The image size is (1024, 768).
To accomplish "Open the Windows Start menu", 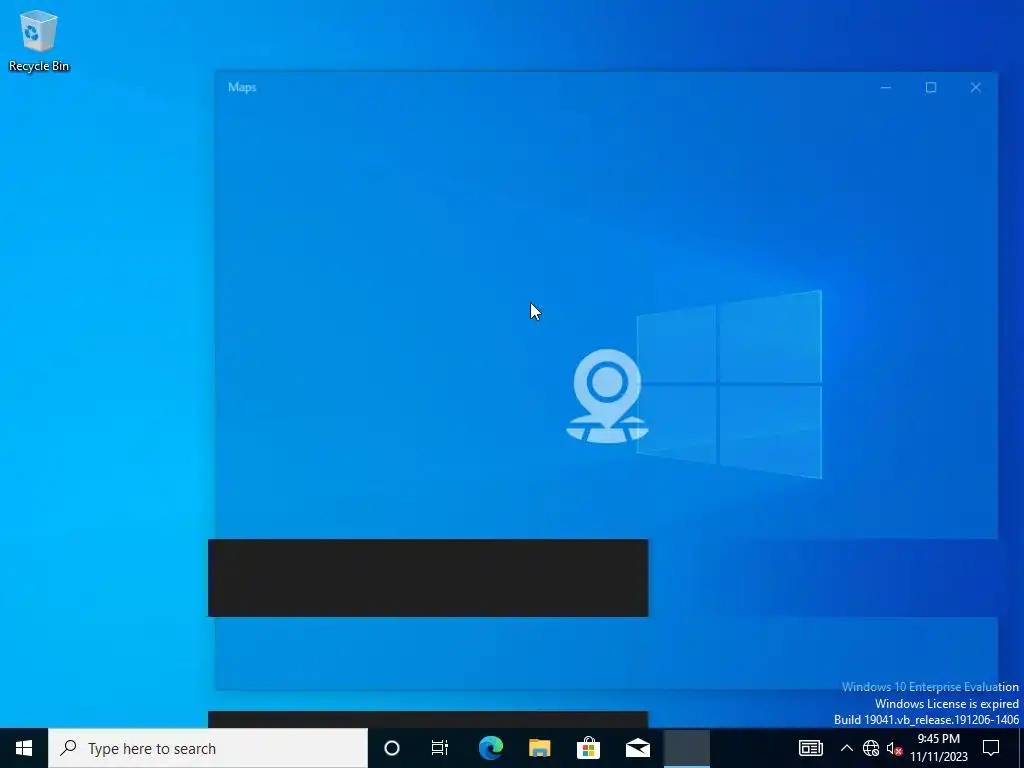I will click(x=24, y=748).
